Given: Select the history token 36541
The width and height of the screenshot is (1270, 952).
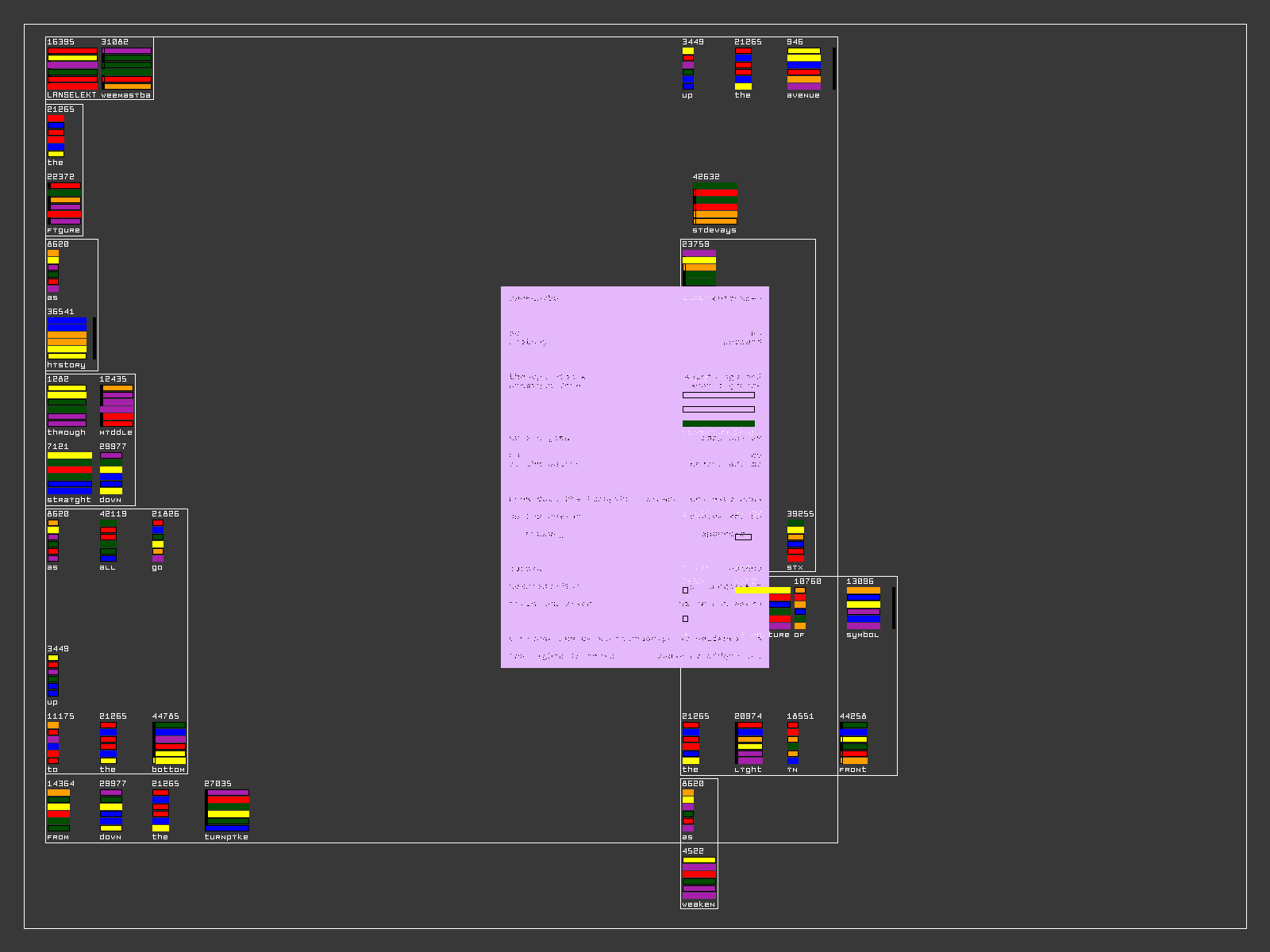Looking at the screenshot, I should click(x=67, y=339).
